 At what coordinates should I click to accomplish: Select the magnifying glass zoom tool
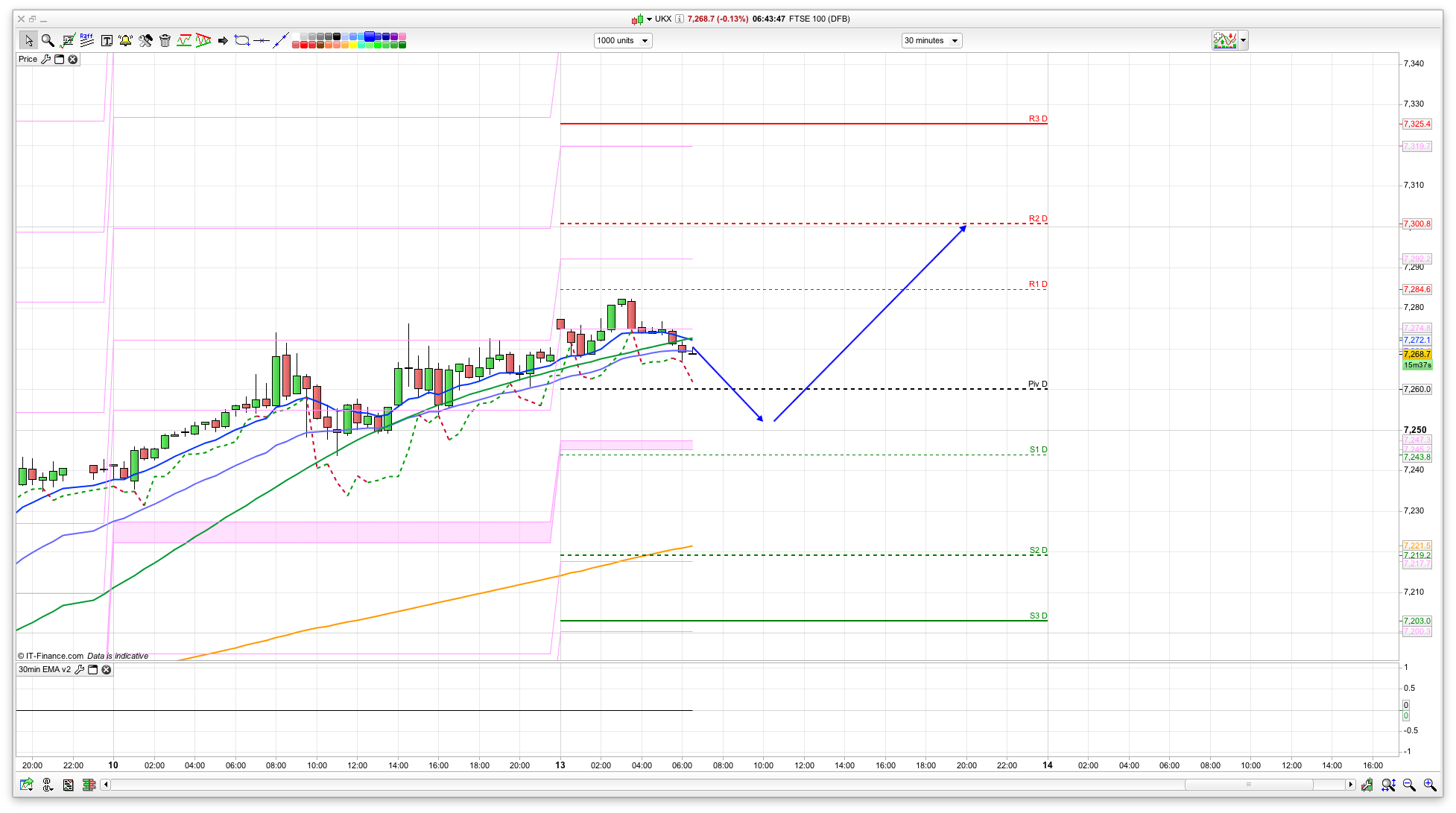point(48,40)
